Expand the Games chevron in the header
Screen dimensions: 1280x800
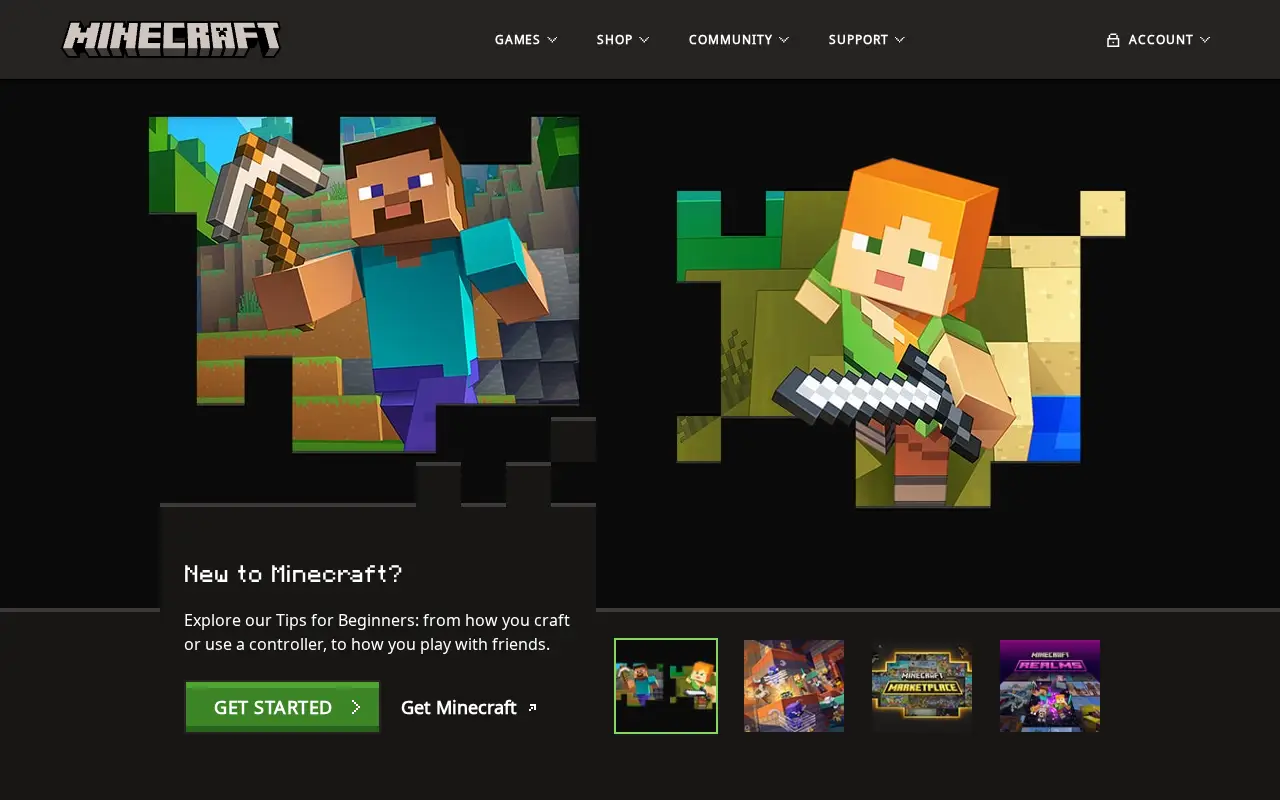click(x=552, y=40)
